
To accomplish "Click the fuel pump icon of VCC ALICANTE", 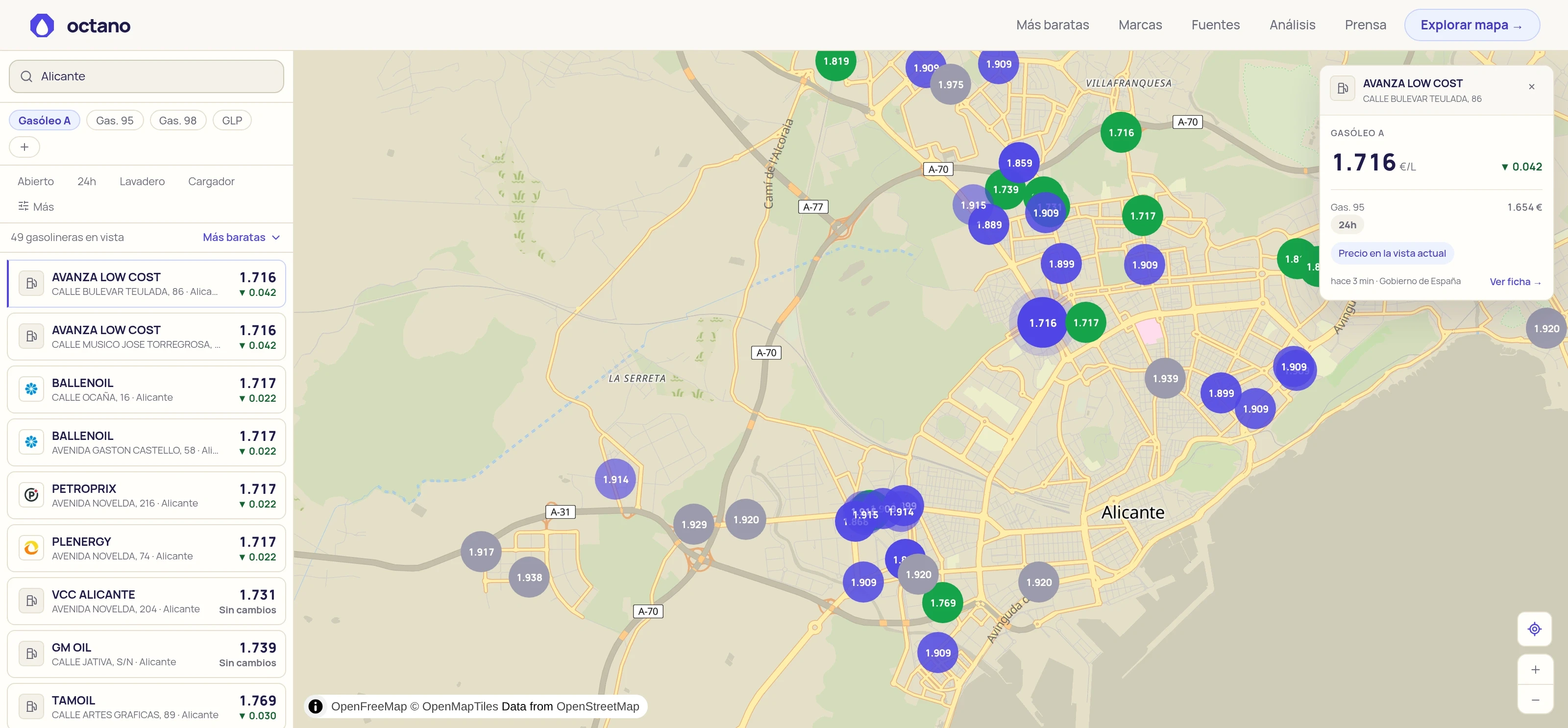I will point(31,601).
